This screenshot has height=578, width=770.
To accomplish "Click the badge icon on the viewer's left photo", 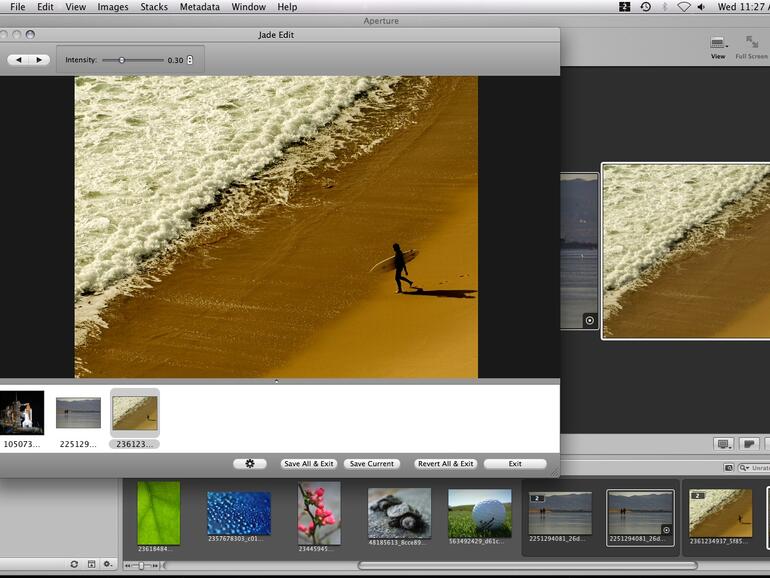I will [x=589, y=321].
